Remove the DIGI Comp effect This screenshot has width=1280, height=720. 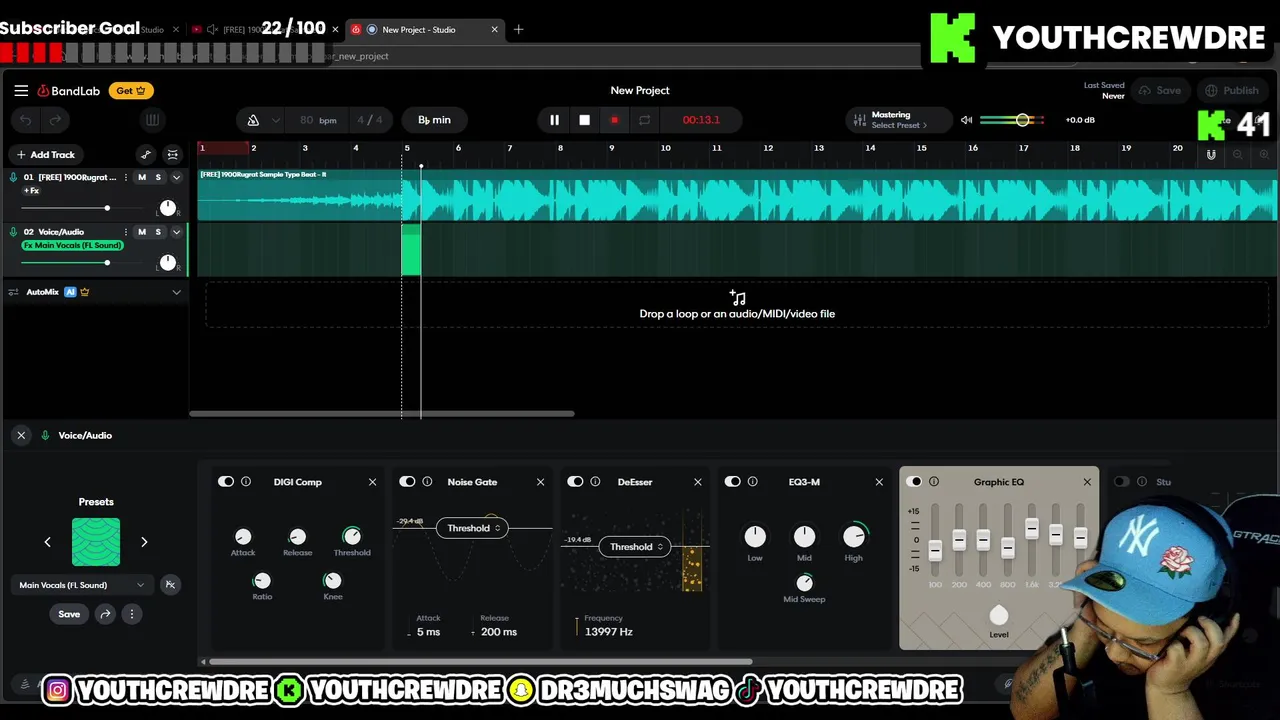[372, 482]
